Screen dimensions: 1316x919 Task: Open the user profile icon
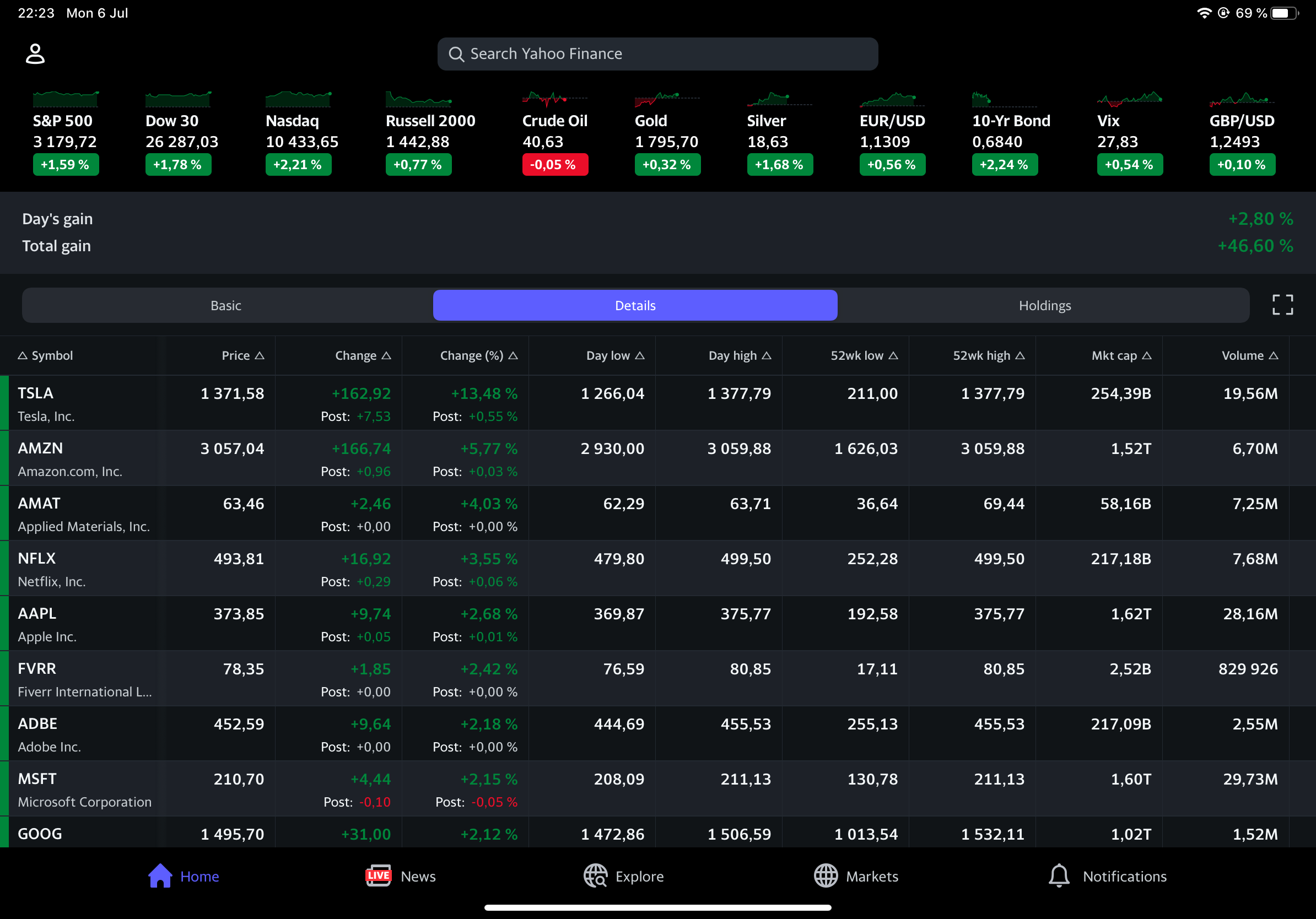click(35, 54)
